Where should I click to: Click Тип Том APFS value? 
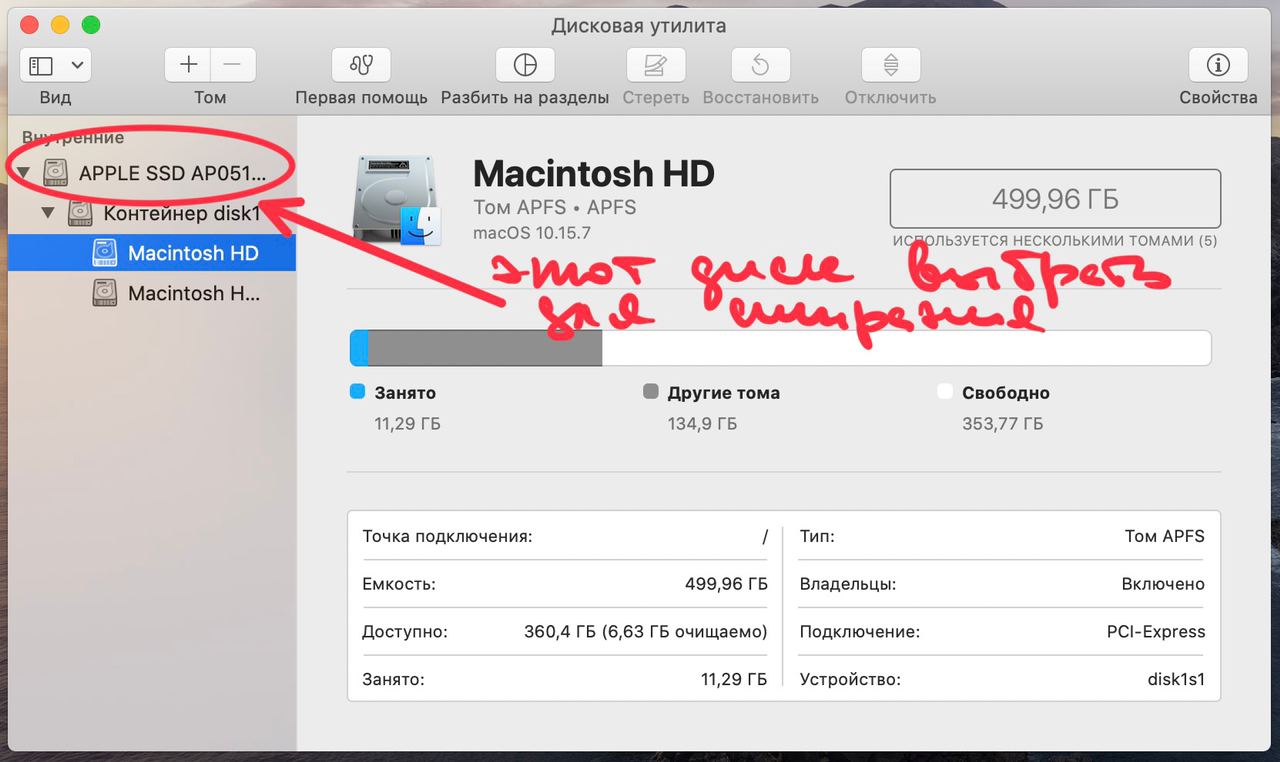coord(1165,536)
